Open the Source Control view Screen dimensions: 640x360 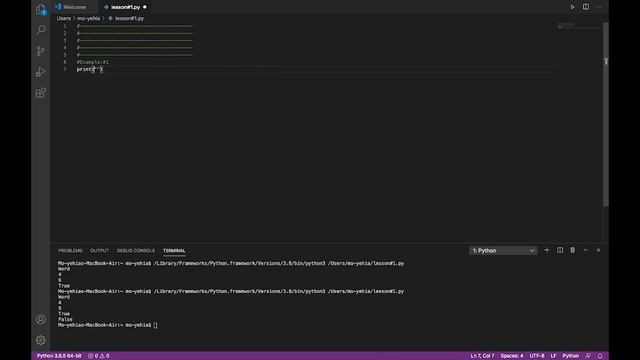click(x=41, y=51)
